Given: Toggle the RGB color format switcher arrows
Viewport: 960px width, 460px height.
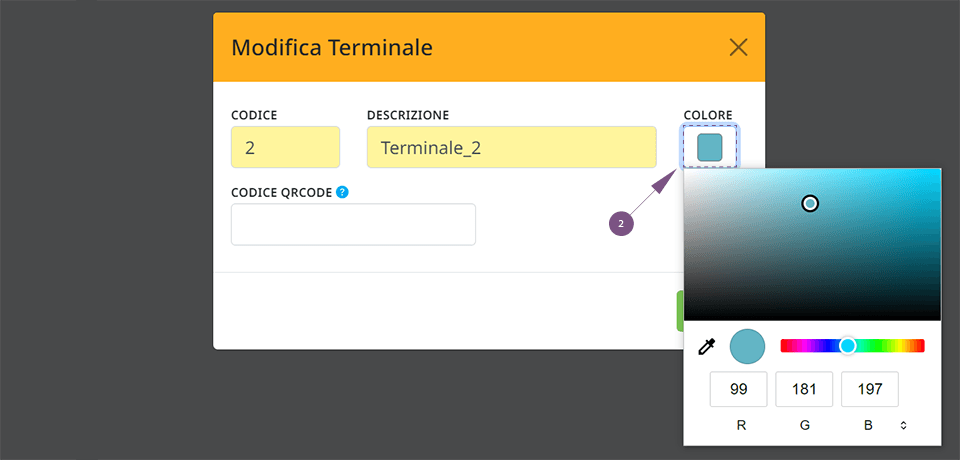Looking at the screenshot, I should (x=903, y=425).
